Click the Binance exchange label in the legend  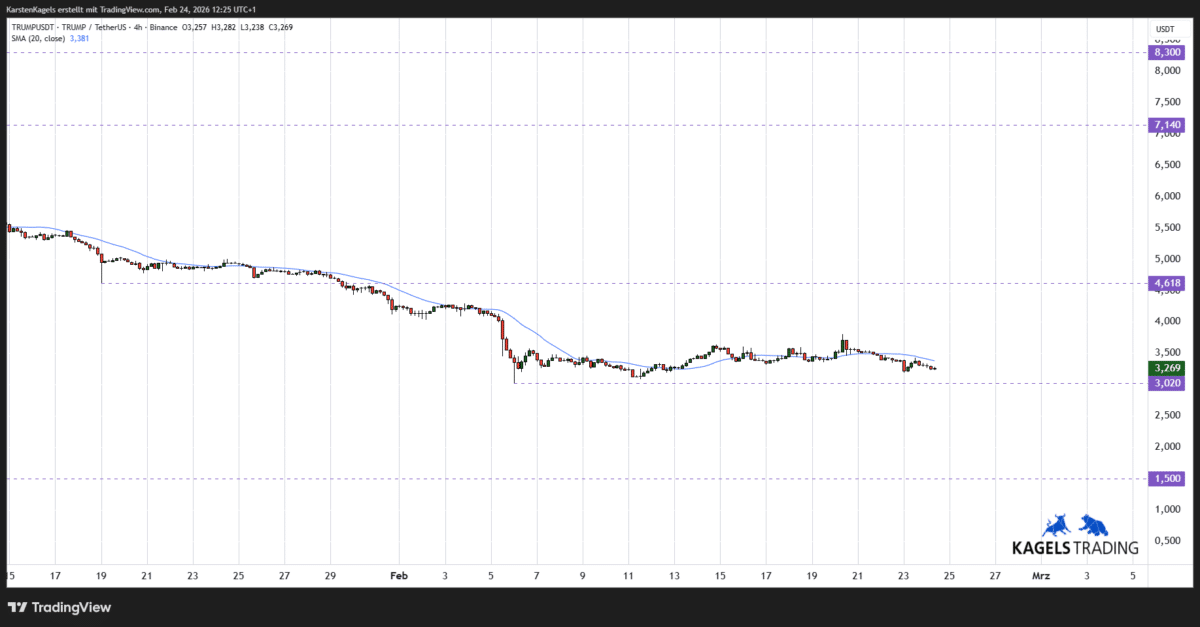pyautogui.click(x=161, y=27)
